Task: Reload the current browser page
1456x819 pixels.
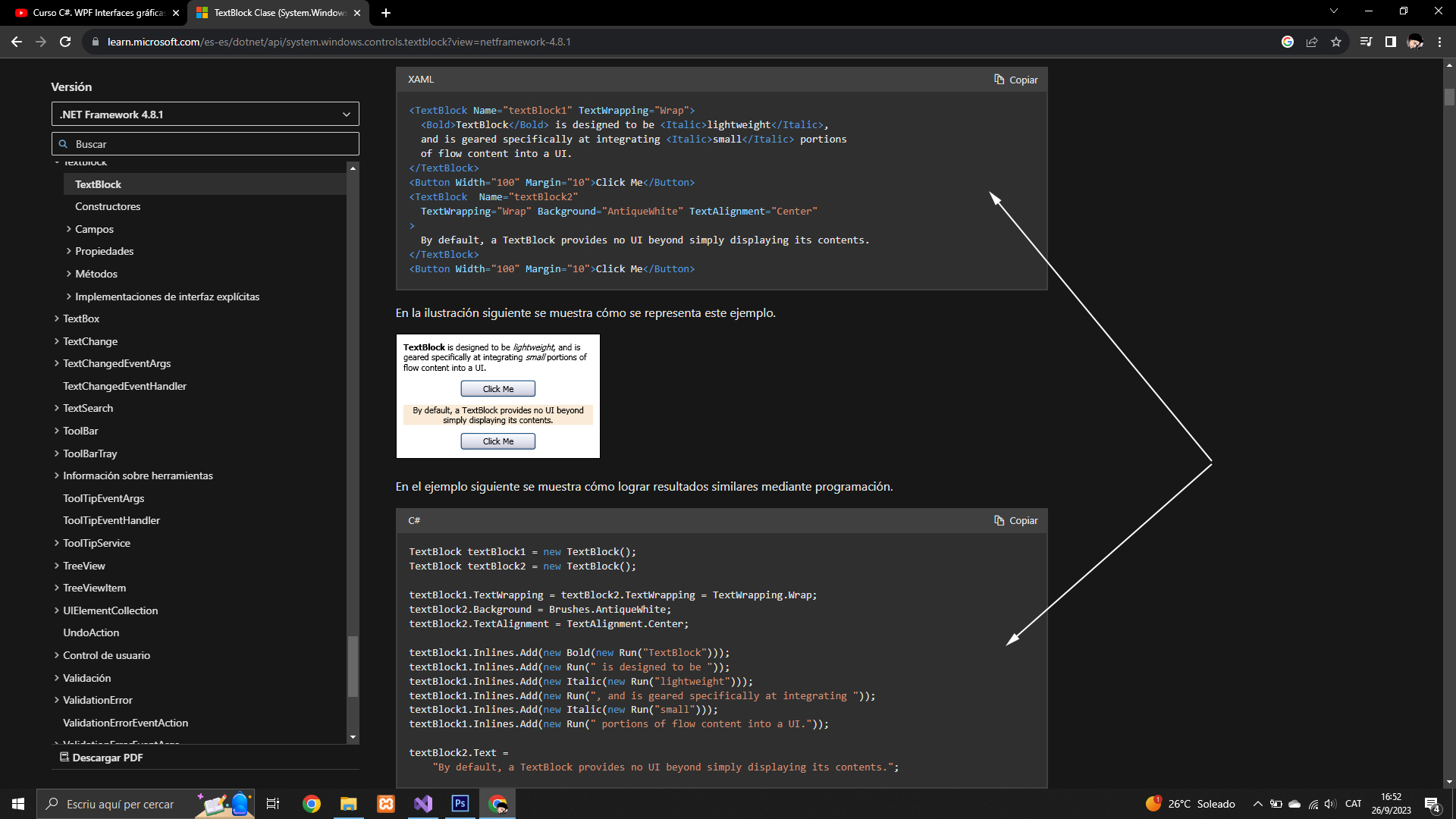Action: (x=65, y=42)
